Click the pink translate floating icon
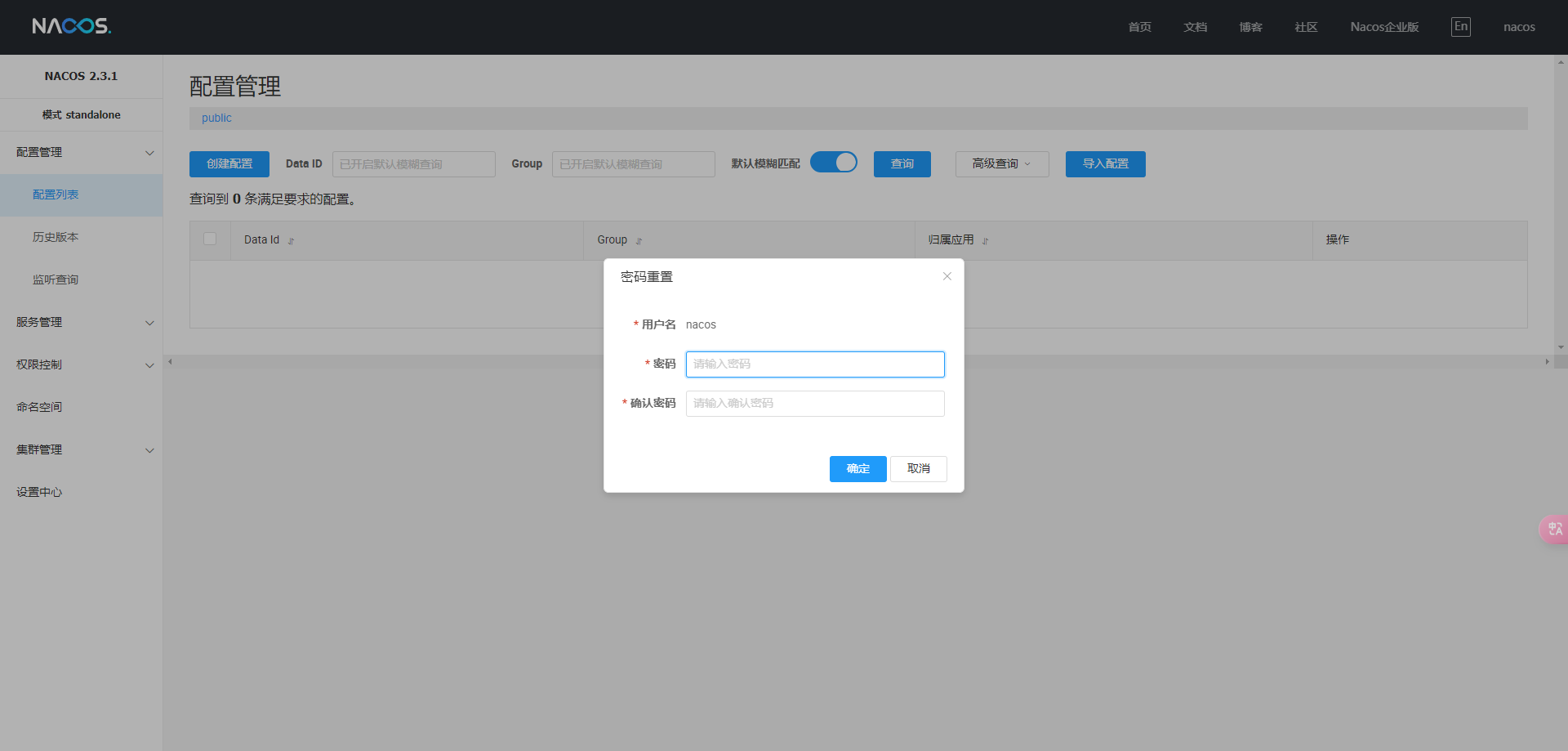This screenshot has width=1568, height=751. coord(1553,529)
